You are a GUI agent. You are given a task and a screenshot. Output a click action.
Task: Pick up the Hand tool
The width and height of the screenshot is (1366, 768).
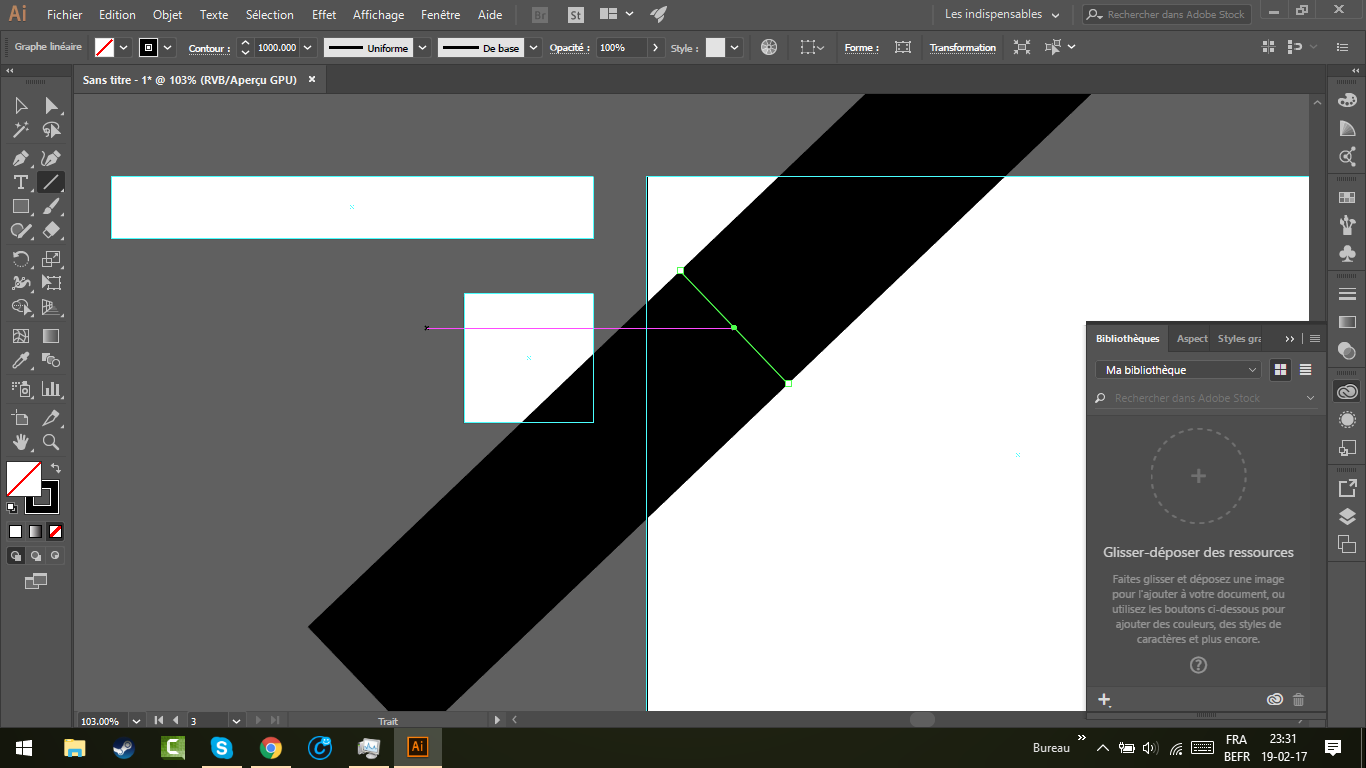(20, 442)
